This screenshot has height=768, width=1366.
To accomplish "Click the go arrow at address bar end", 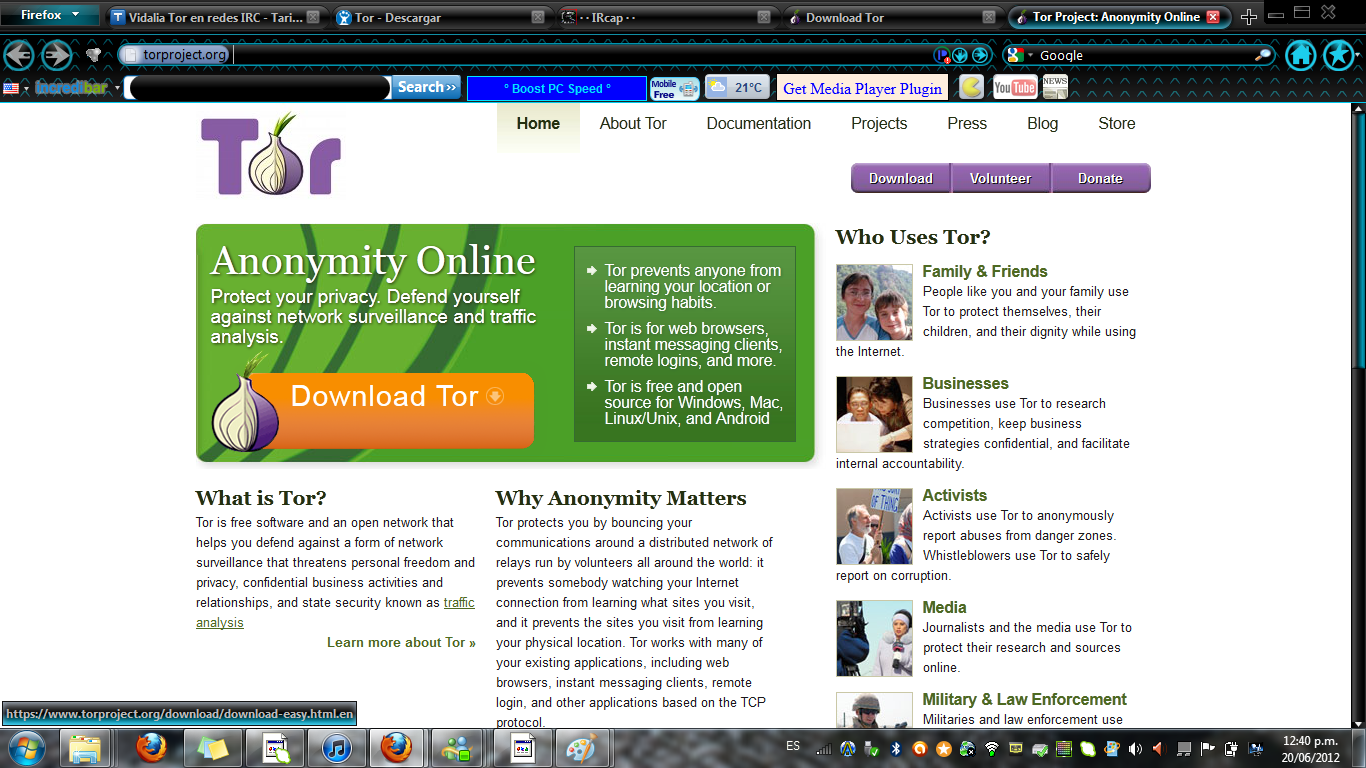I will click(980, 55).
